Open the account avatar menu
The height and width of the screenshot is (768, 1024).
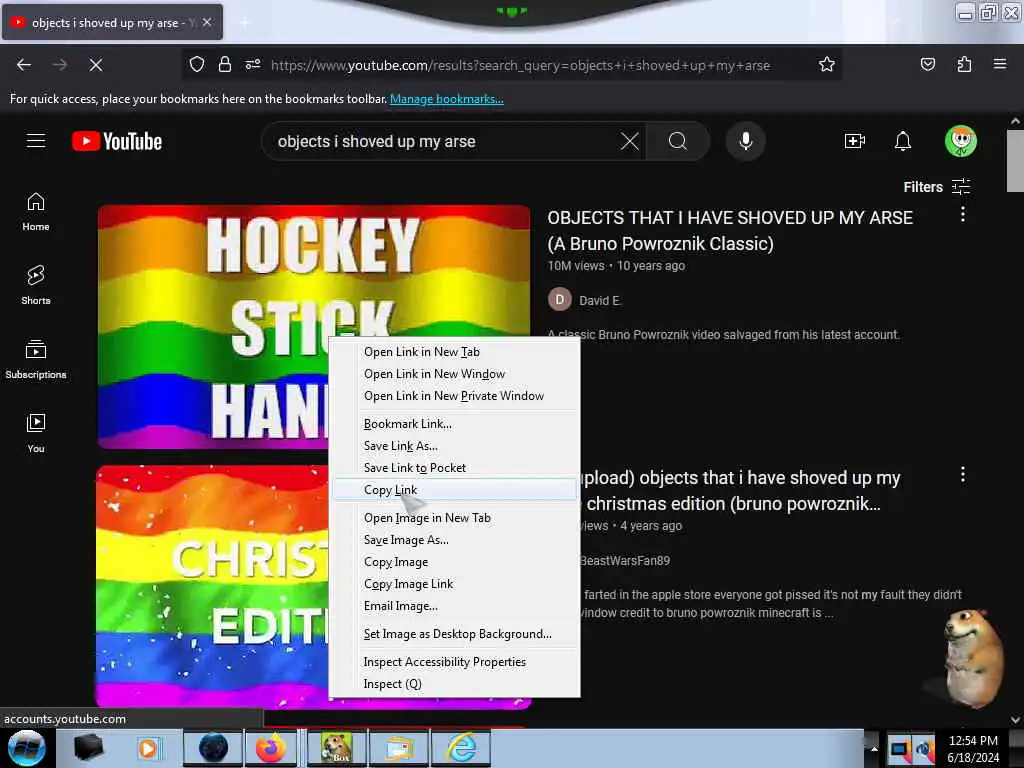coord(961,141)
